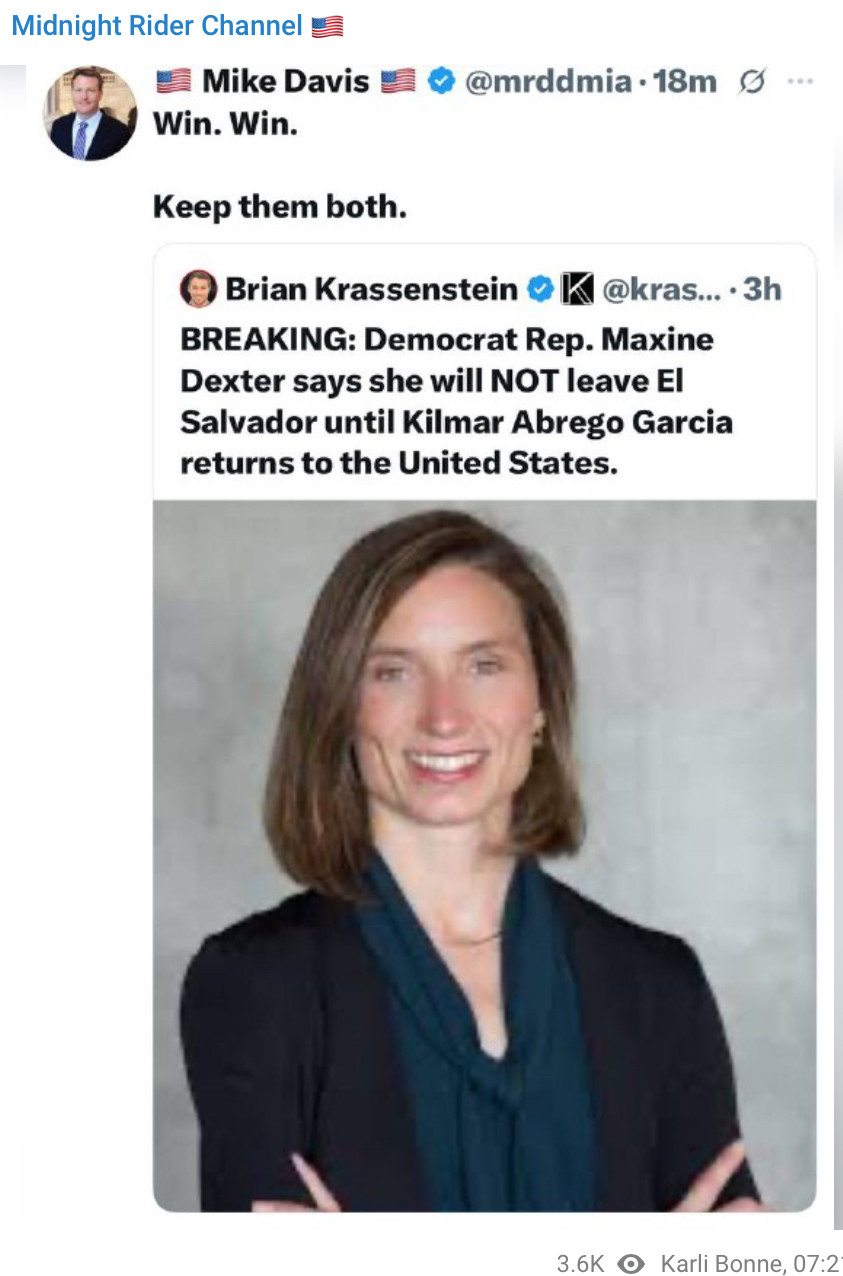
Task: Click the slashed-circle icon after 18m
Action: point(751,83)
